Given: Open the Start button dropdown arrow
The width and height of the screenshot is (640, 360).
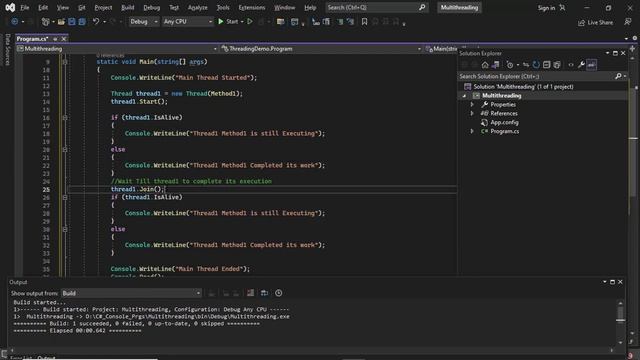Looking at the screenshot, I should click(242, 22).
